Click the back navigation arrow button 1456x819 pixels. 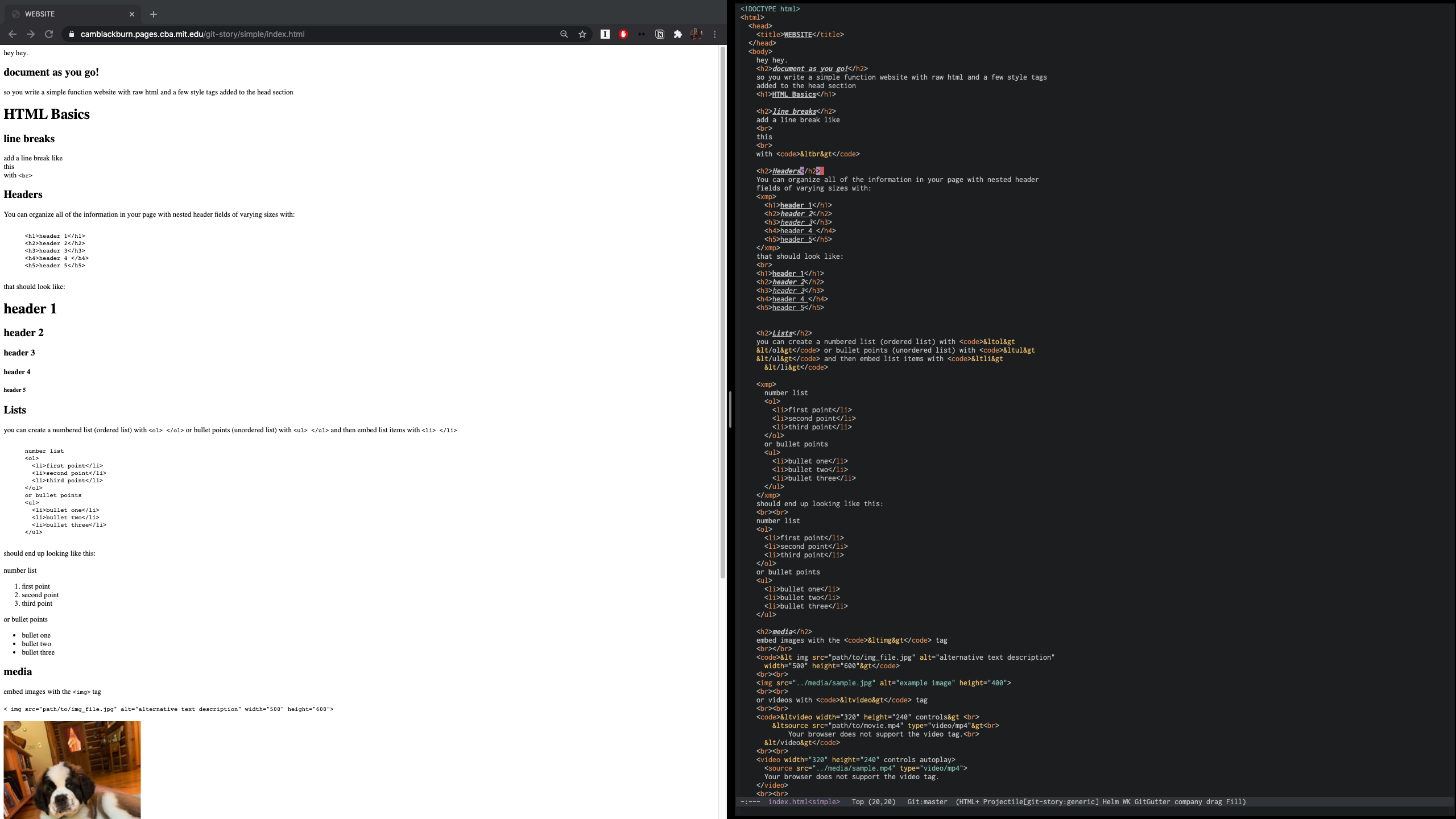pyautogui.click(x=12, y=34)
